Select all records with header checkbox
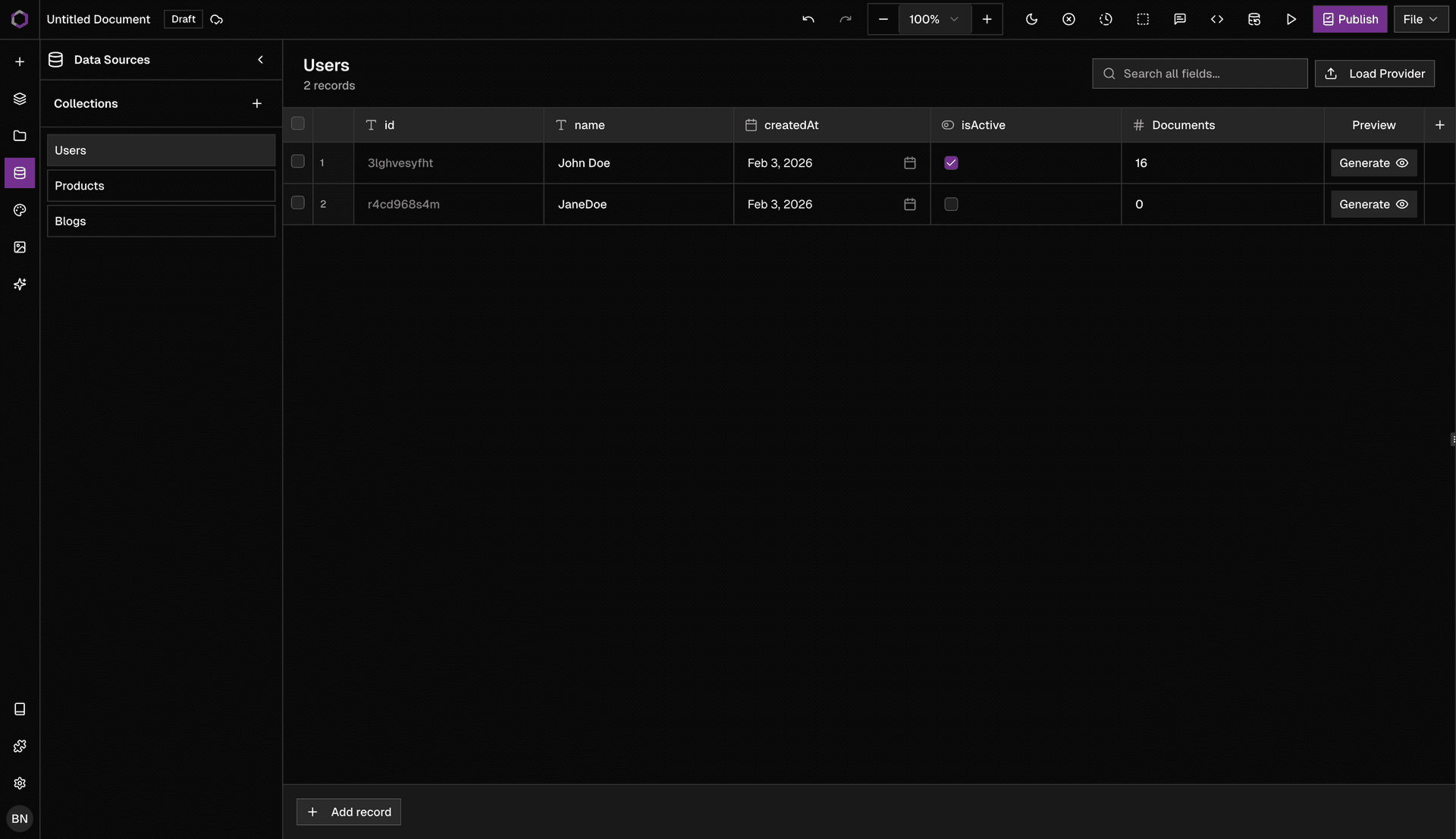 [297, 123]
